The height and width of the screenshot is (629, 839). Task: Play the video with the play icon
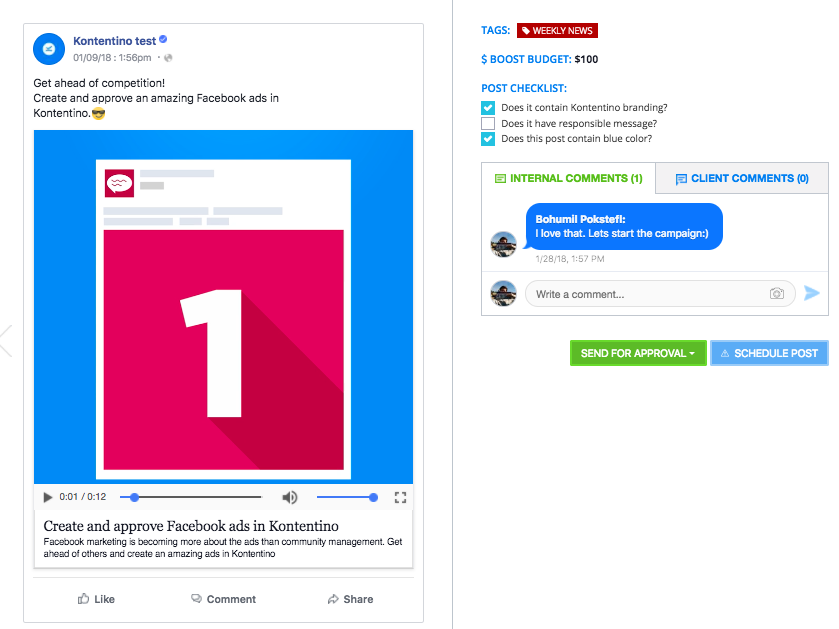[48, 497]
